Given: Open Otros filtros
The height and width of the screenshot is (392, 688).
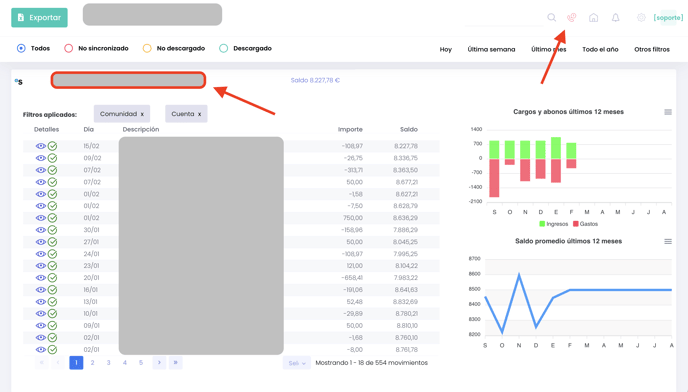Looking at the screenshot, I should coord(652,49).
